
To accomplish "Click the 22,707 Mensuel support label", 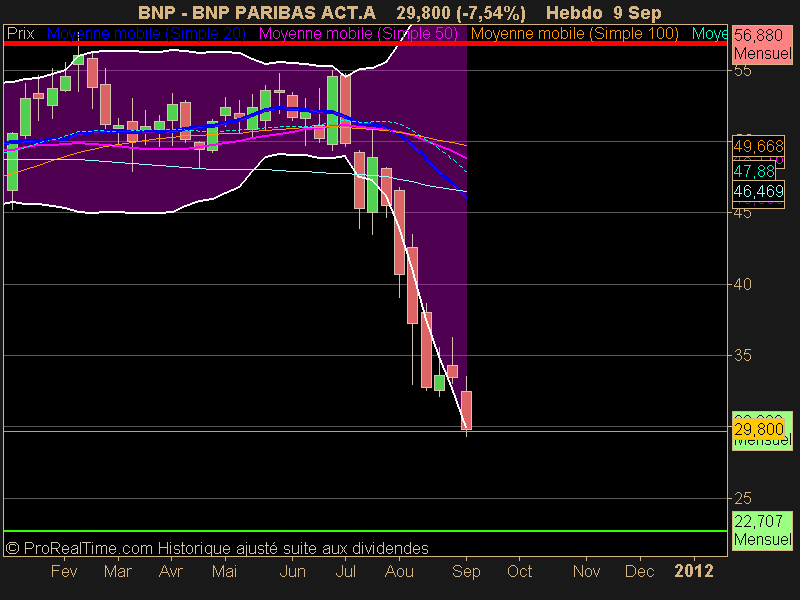I will click(762, 531).
